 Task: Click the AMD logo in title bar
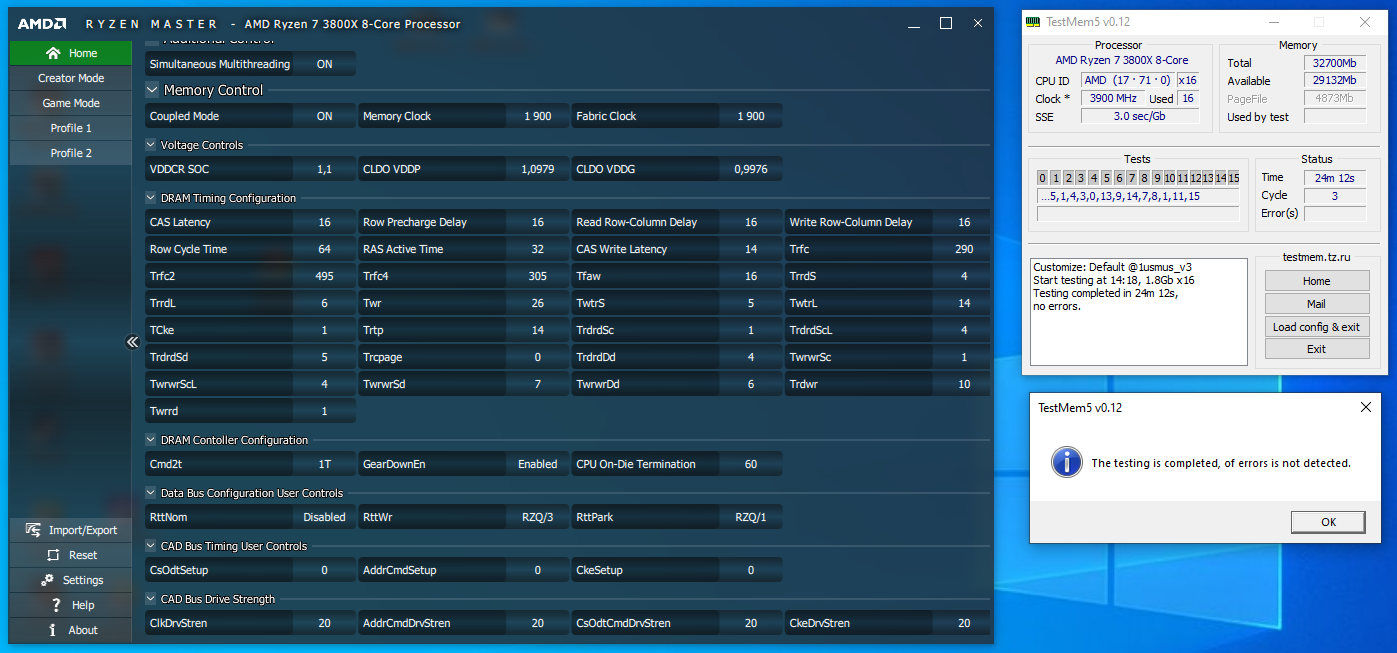42,23
